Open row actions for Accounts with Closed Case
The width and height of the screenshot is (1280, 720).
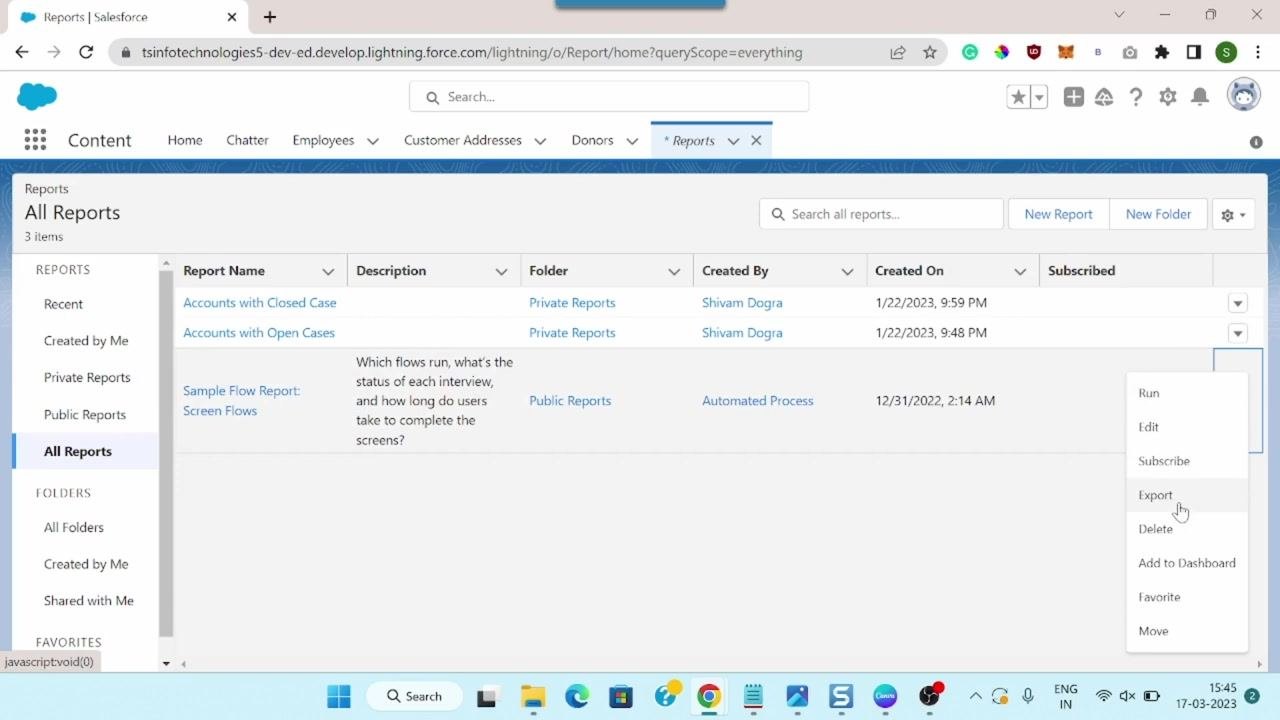click(1238, 303)
